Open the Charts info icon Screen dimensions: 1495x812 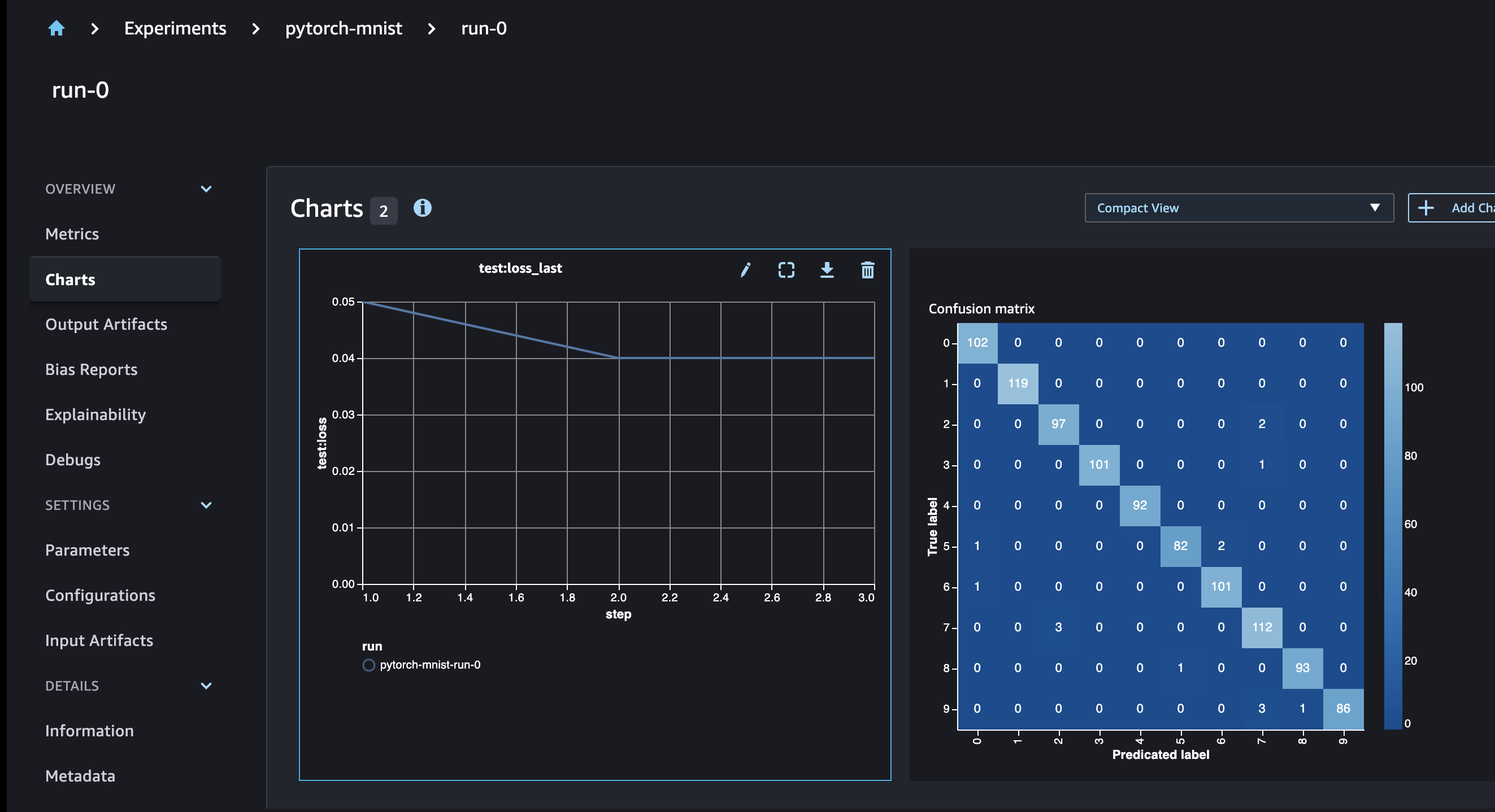click(422, 208)
